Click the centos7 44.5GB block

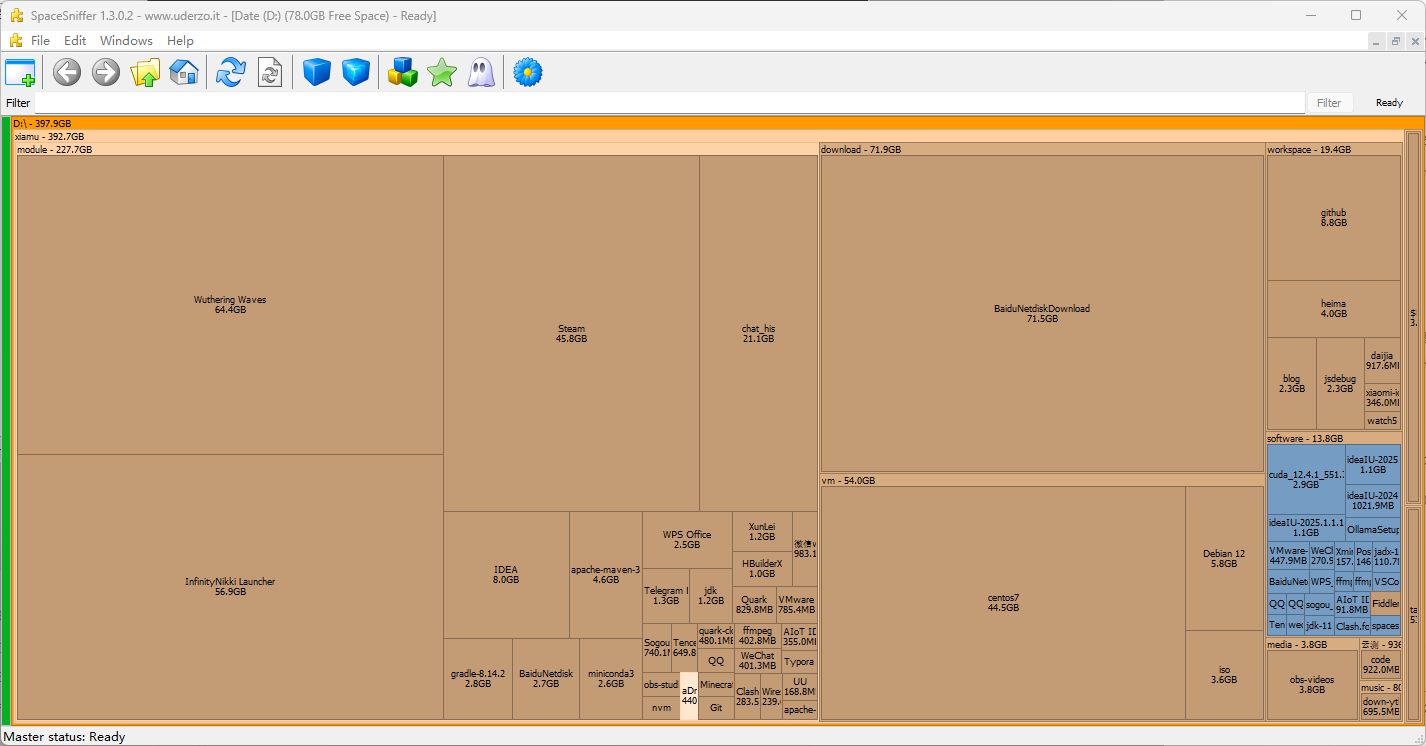tap(1003, 603)
